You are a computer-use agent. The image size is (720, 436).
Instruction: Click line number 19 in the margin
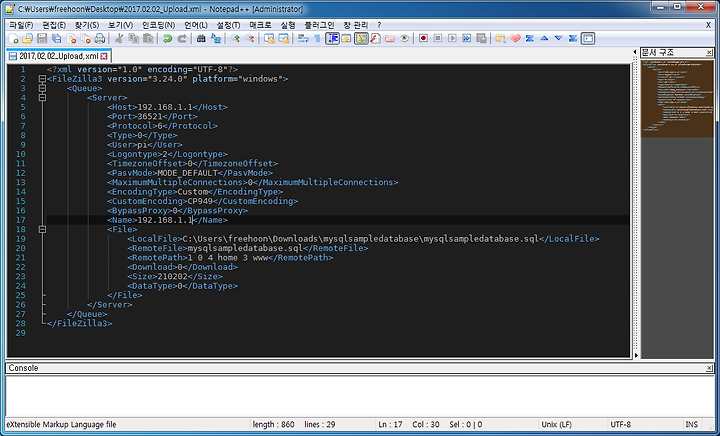click(x=21, y=239)
